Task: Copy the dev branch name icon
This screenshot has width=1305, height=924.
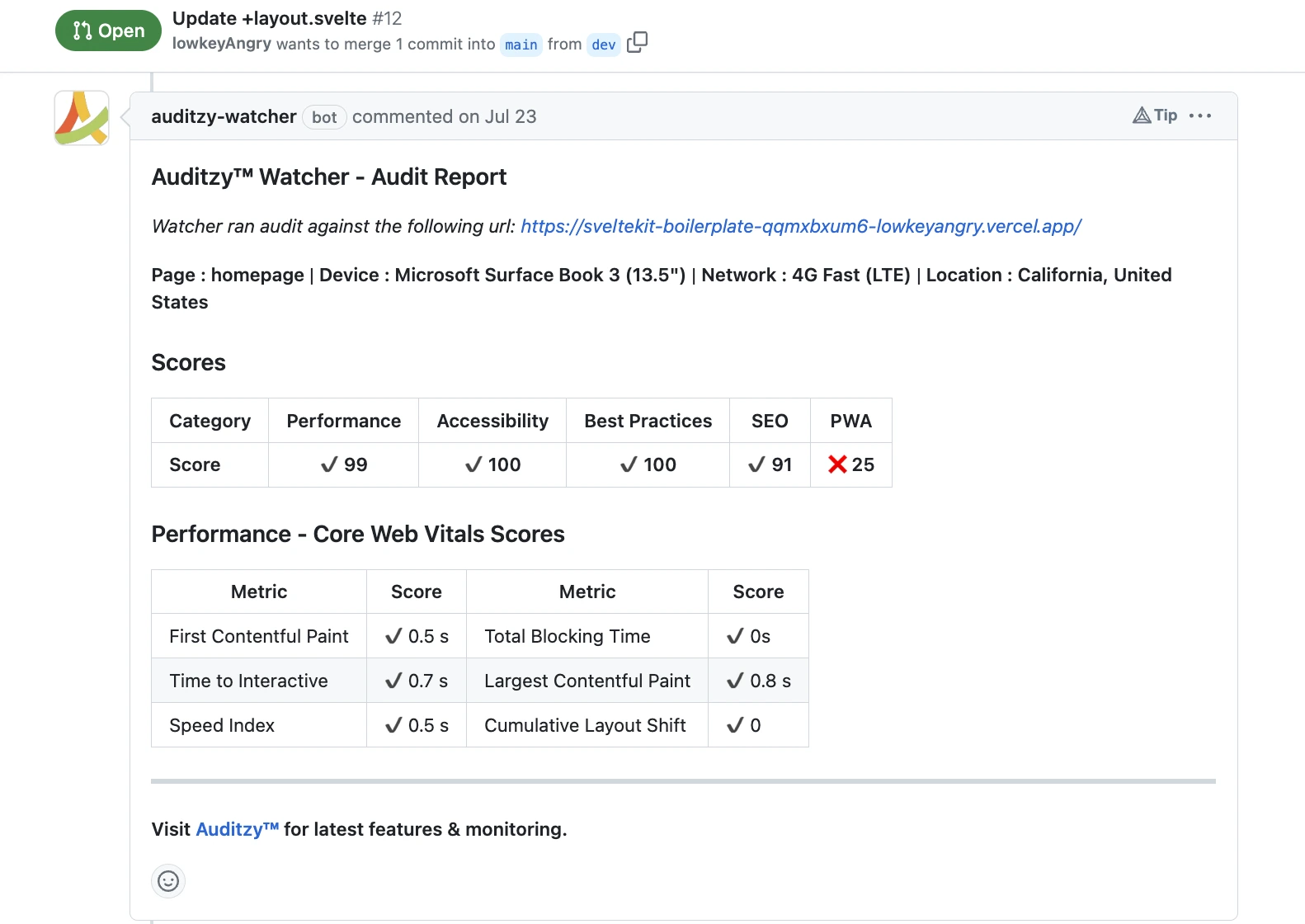Action: (x=637, y=43)
